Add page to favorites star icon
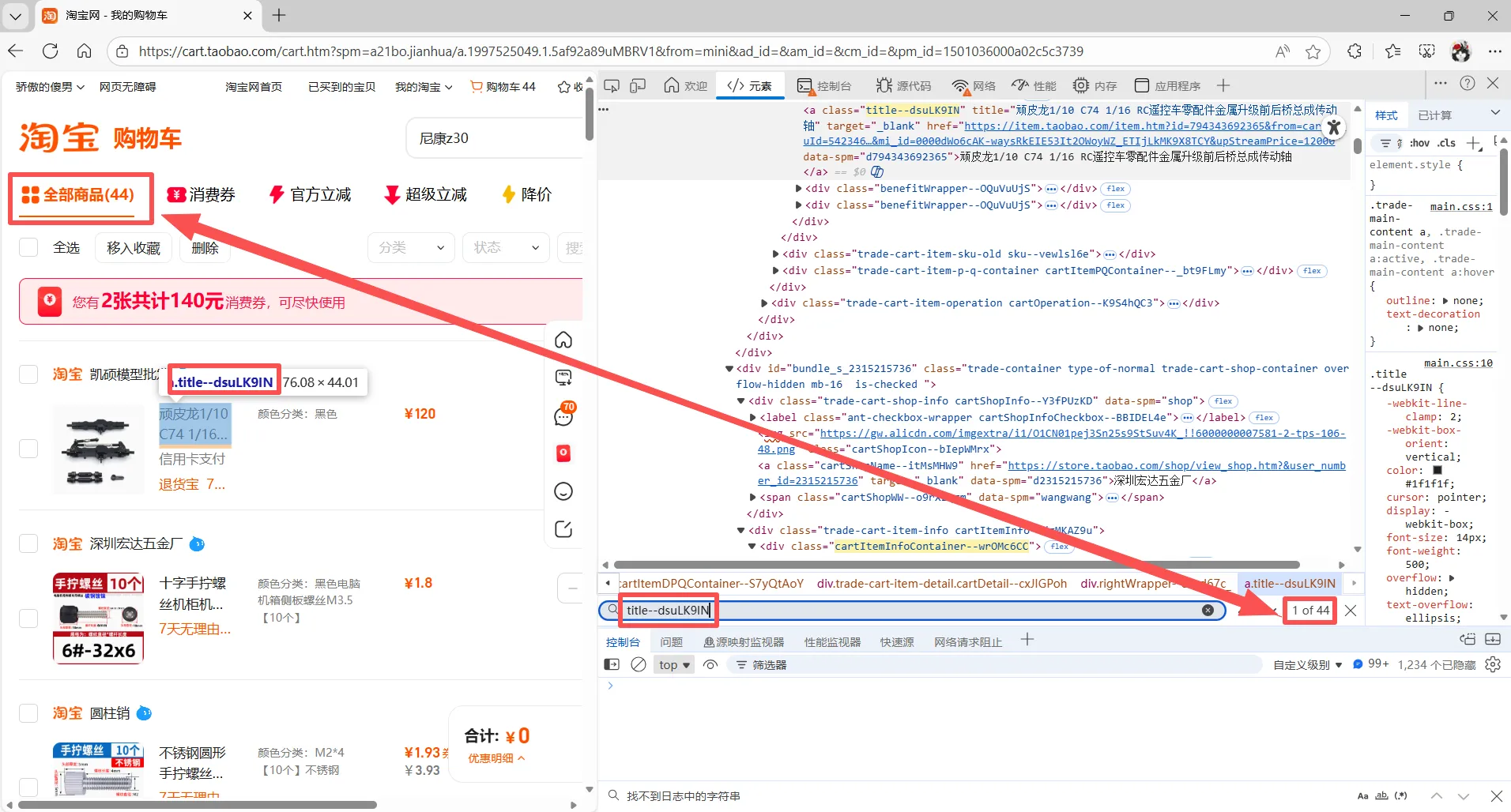Viewport: 1511px width, 812px height. pos(1313,51)
